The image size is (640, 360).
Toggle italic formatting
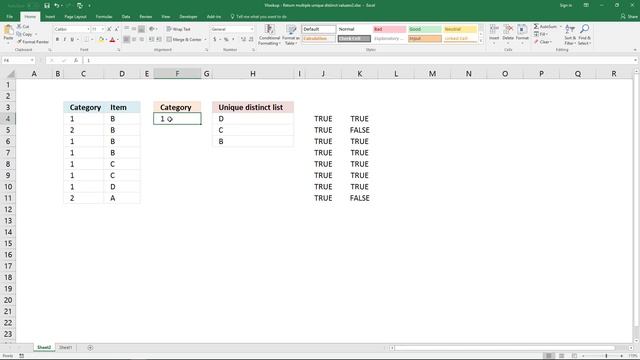pyautogui.click(x=64, y=40)
